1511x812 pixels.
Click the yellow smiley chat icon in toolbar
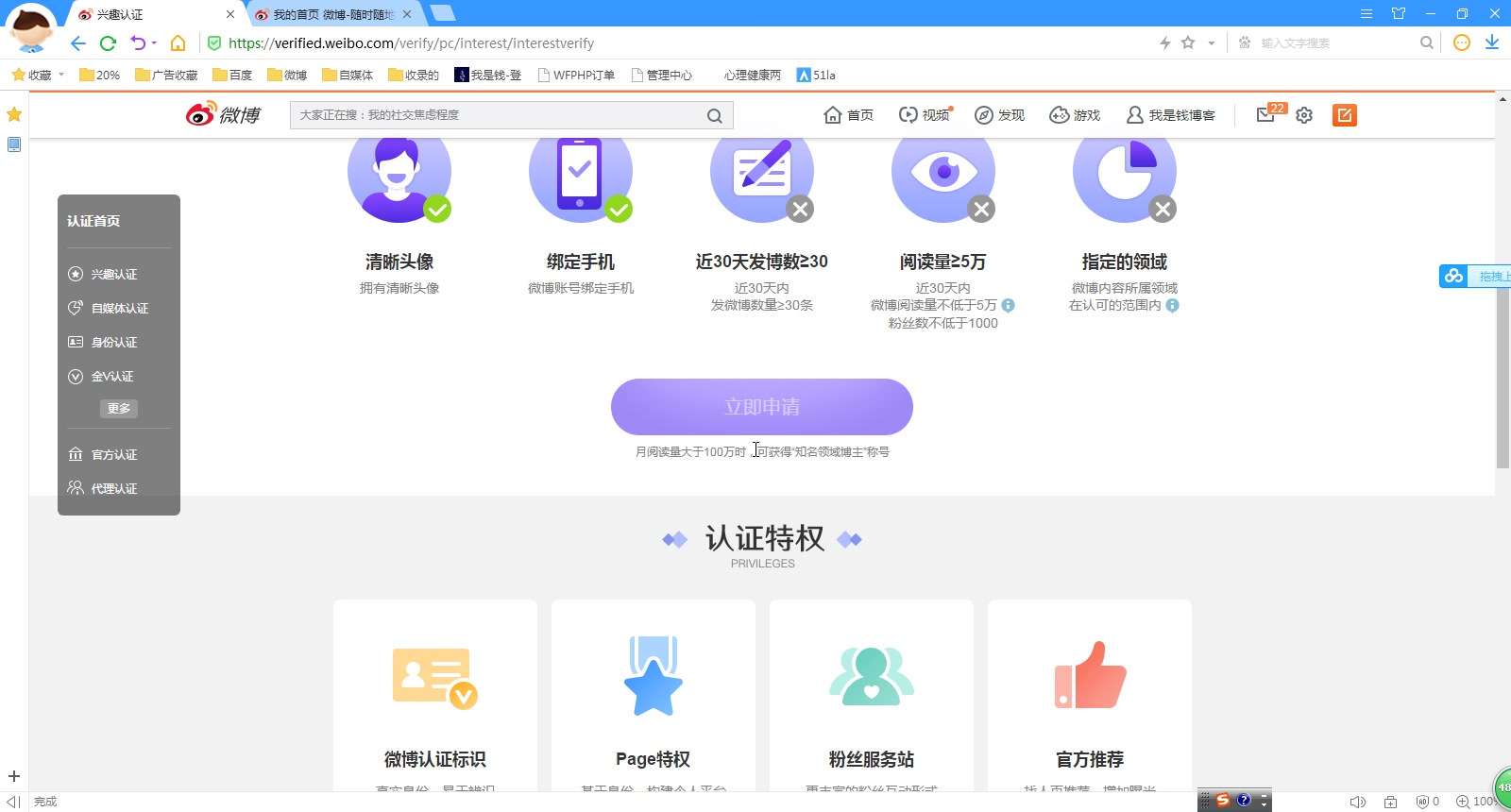(x=1462, y=42)
